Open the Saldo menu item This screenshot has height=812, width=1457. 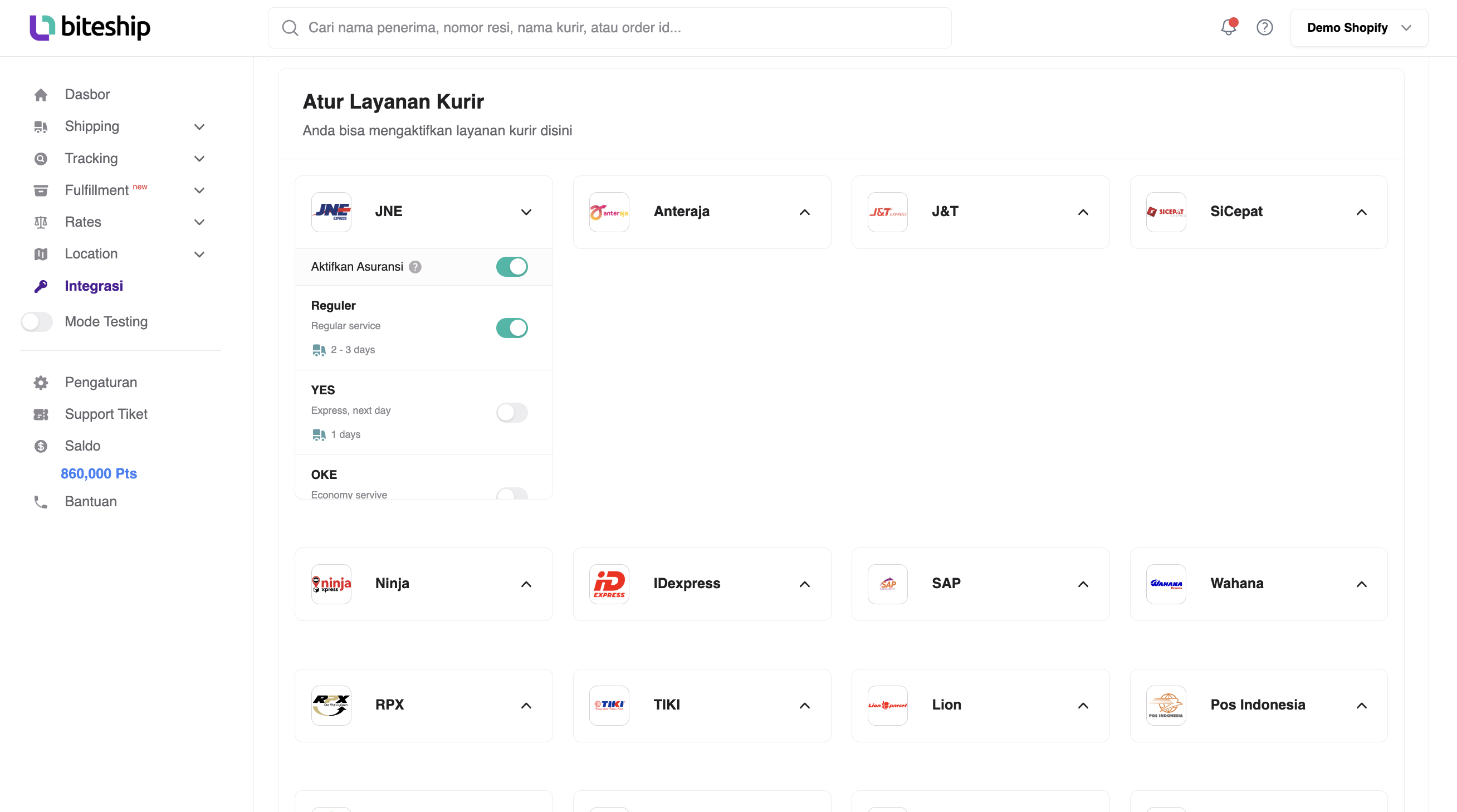(82, 446)
